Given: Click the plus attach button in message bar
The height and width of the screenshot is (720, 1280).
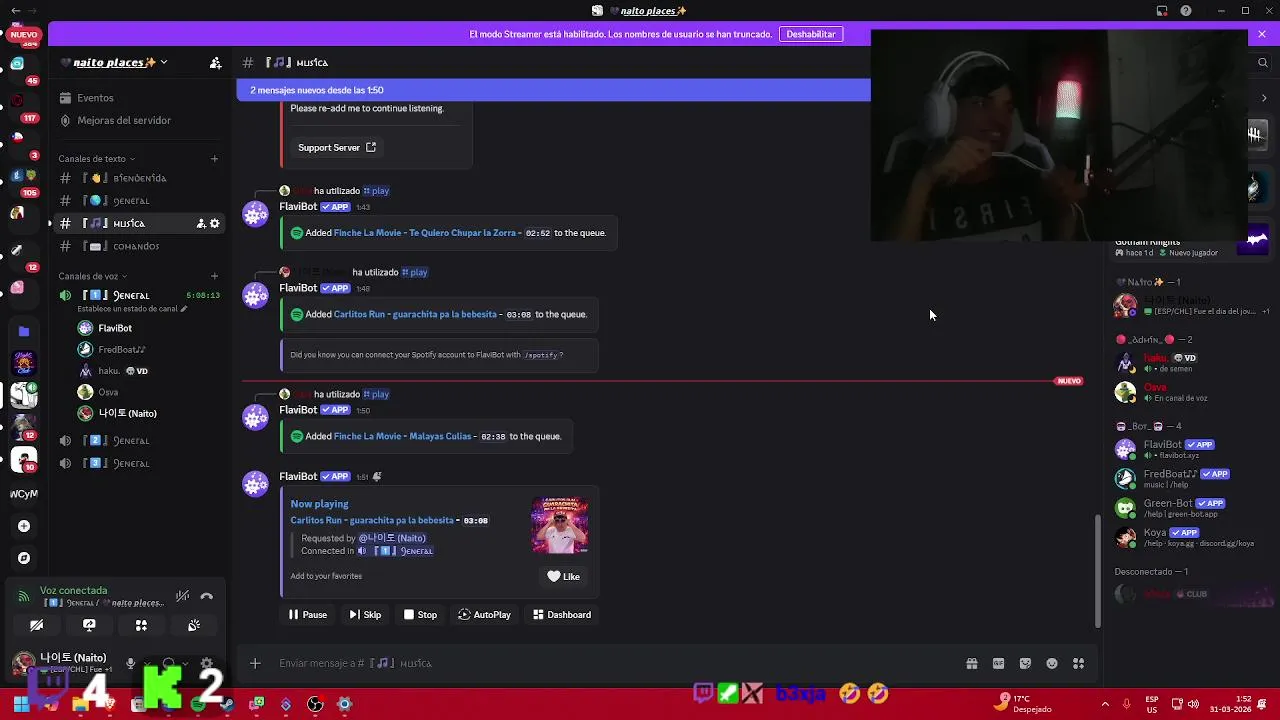Looking at the screenshot, I should [255, 663].
